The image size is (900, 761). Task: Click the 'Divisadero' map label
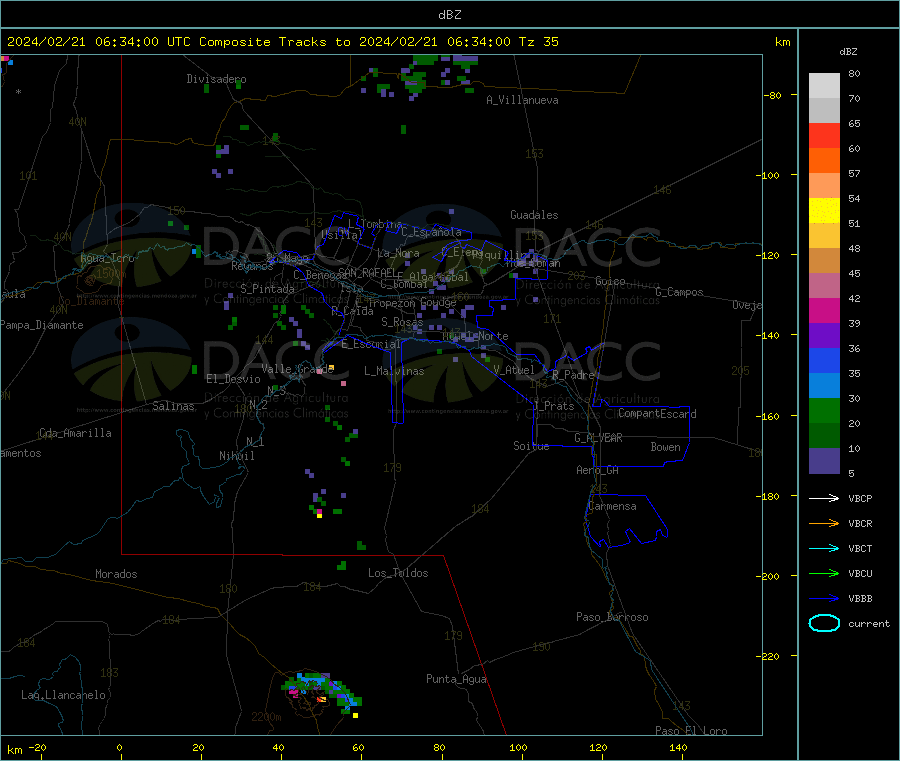click(216, 79)
